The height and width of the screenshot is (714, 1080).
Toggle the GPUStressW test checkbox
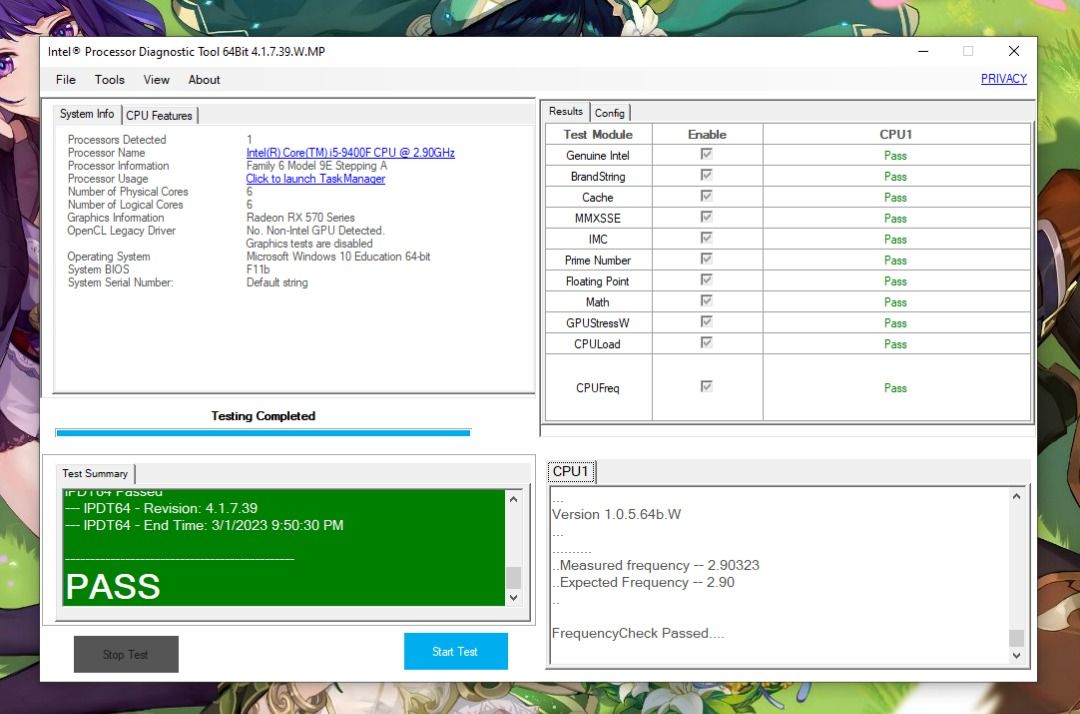pos(706,322)
